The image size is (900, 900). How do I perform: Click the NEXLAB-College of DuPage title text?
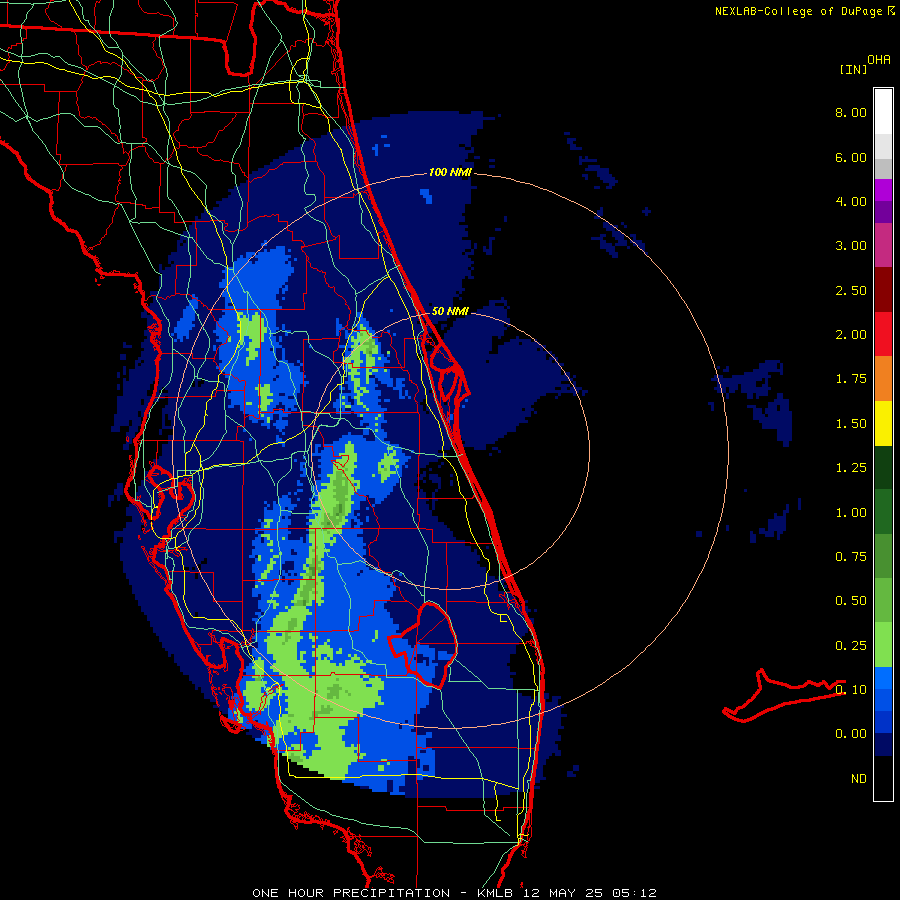click(798, 11)
